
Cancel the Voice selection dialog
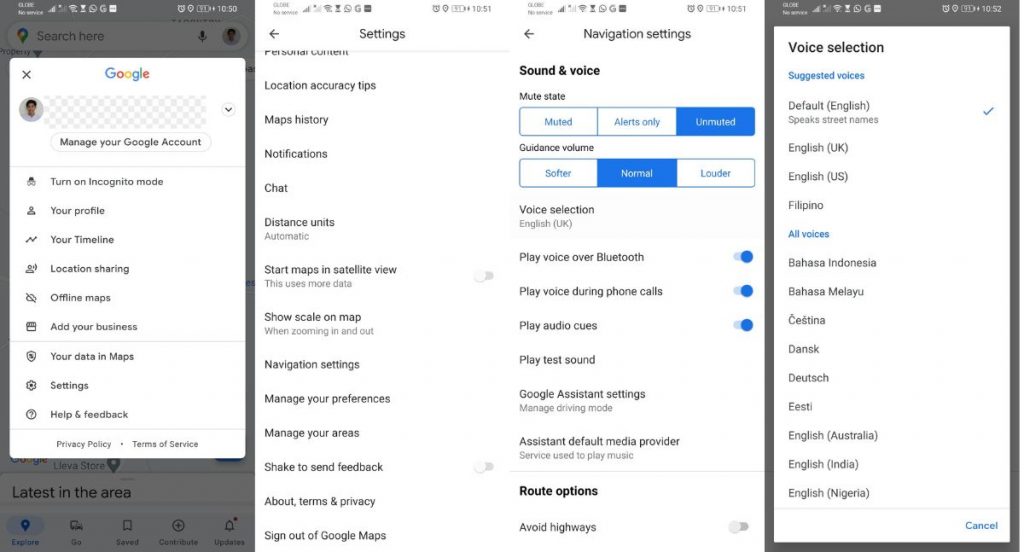(981, 525)
